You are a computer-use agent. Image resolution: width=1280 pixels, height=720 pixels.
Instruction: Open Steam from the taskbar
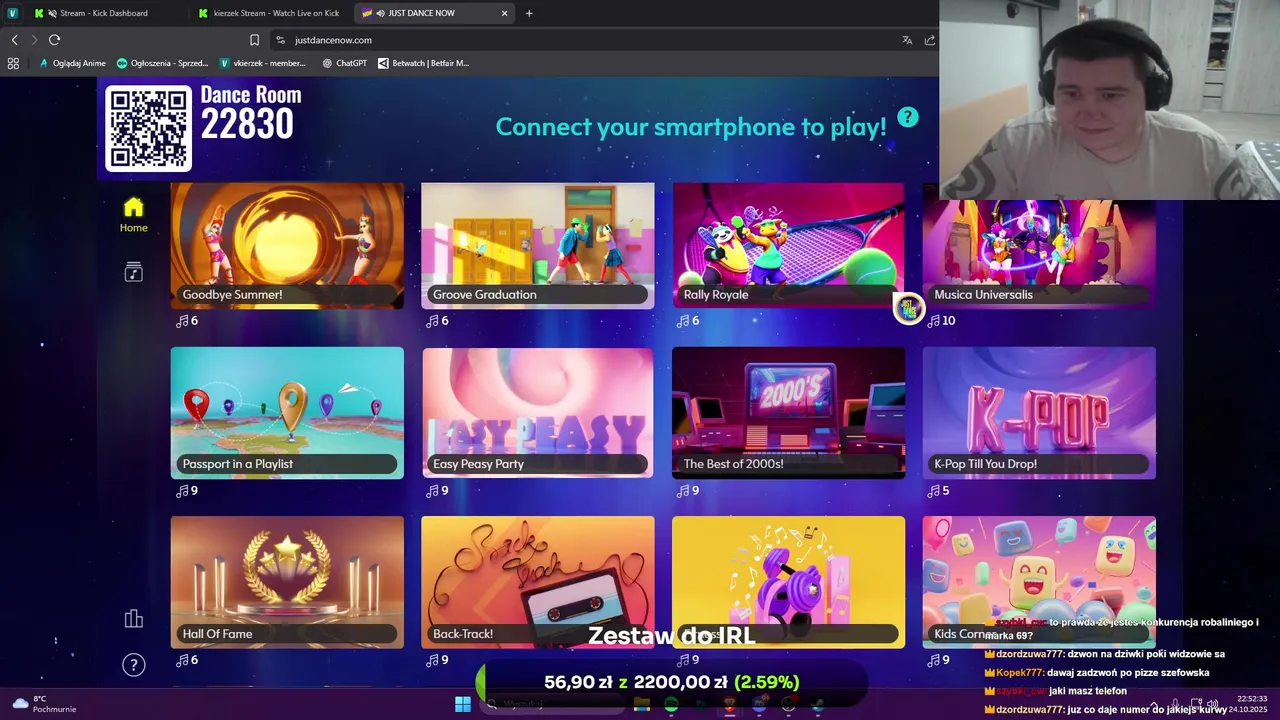point(818,704)
